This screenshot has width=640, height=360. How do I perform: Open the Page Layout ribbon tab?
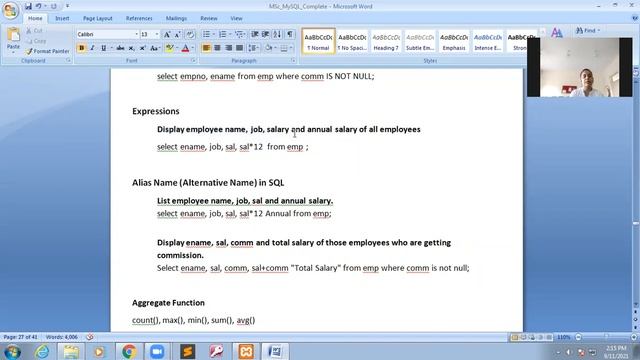[98, 18]
